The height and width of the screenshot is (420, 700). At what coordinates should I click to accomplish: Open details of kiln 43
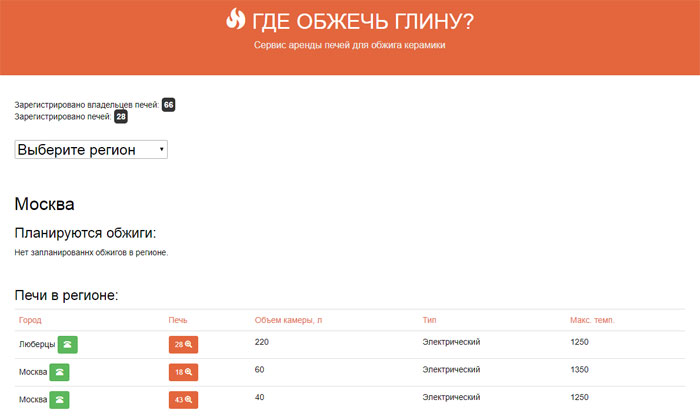coord(183,400)
